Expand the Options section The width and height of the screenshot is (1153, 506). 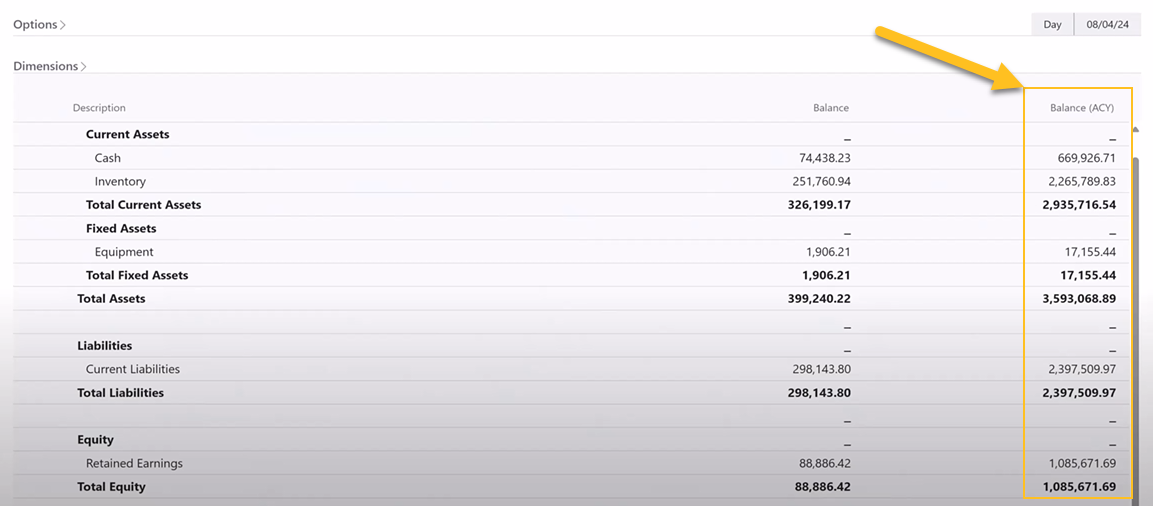click(x=39, y=24)
